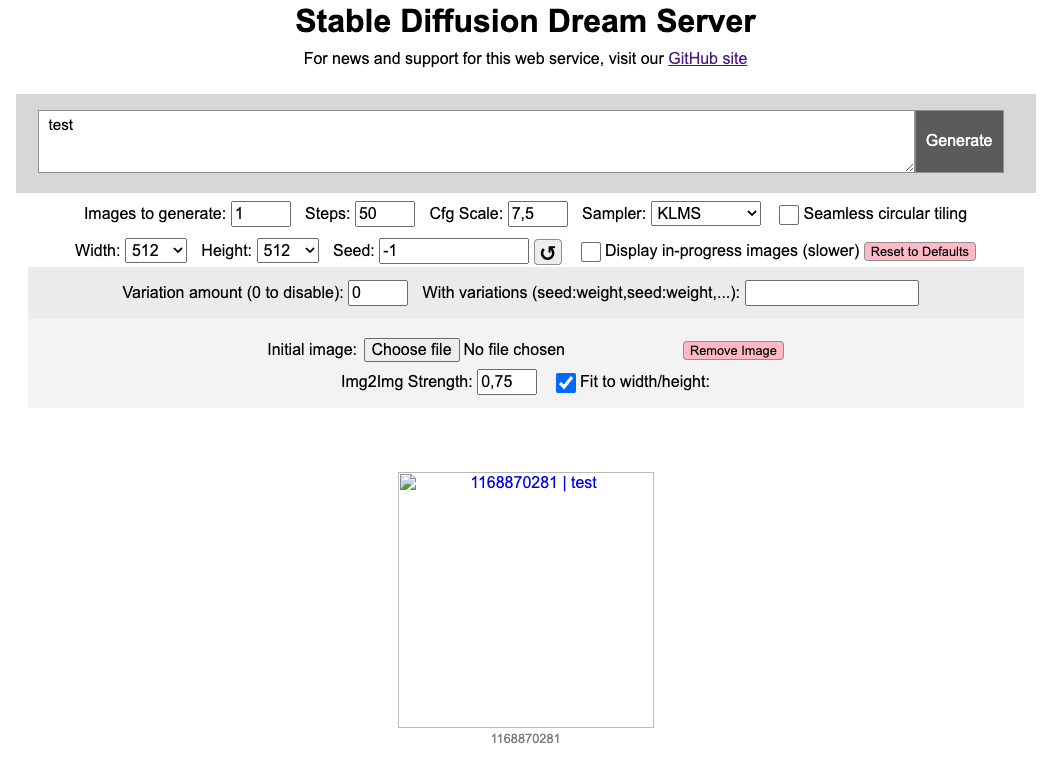Open the Width dropdown
The image size is (1052, 781).
[156, 250]
